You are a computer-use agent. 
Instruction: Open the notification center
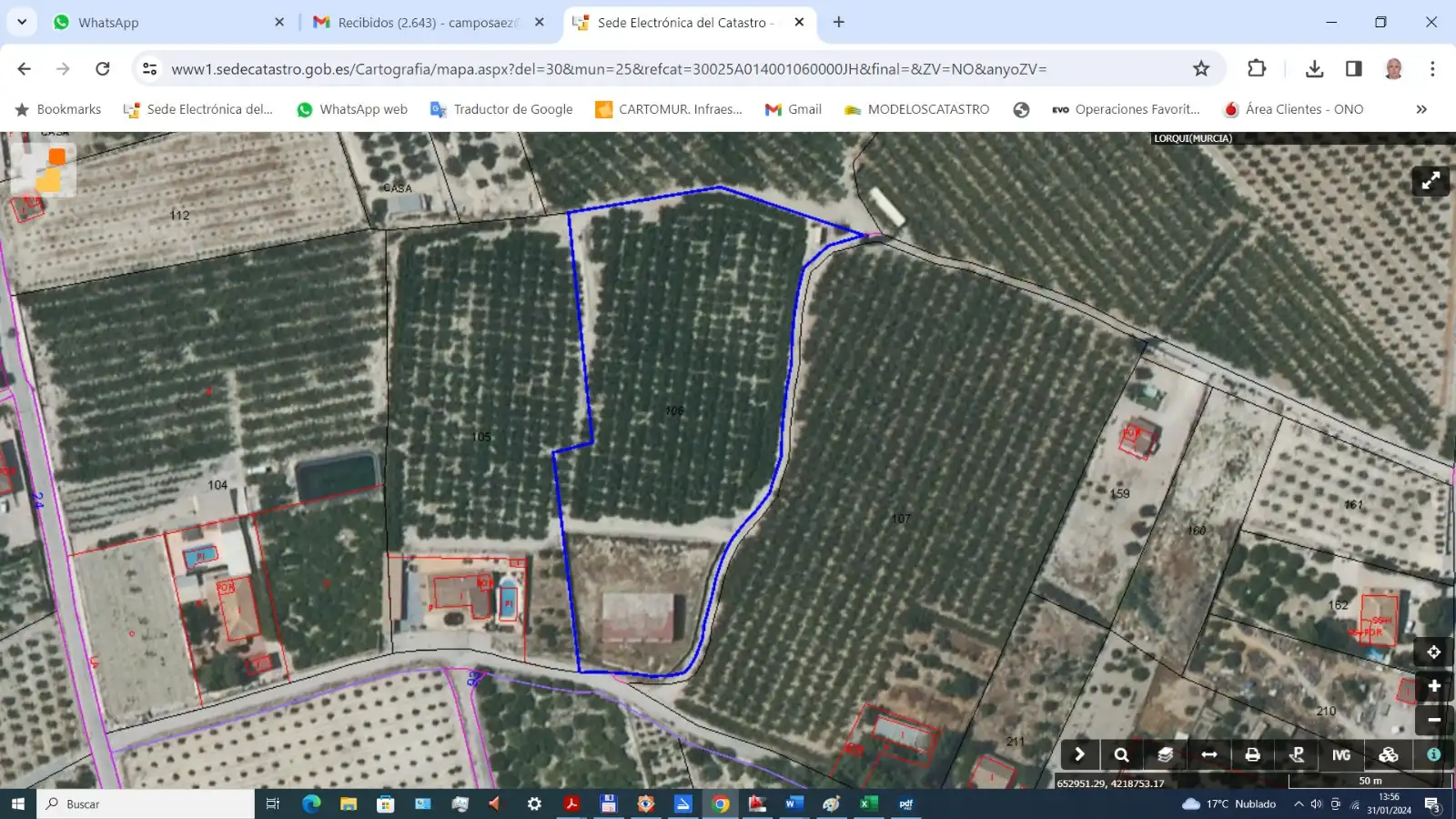coord(1432,804)
